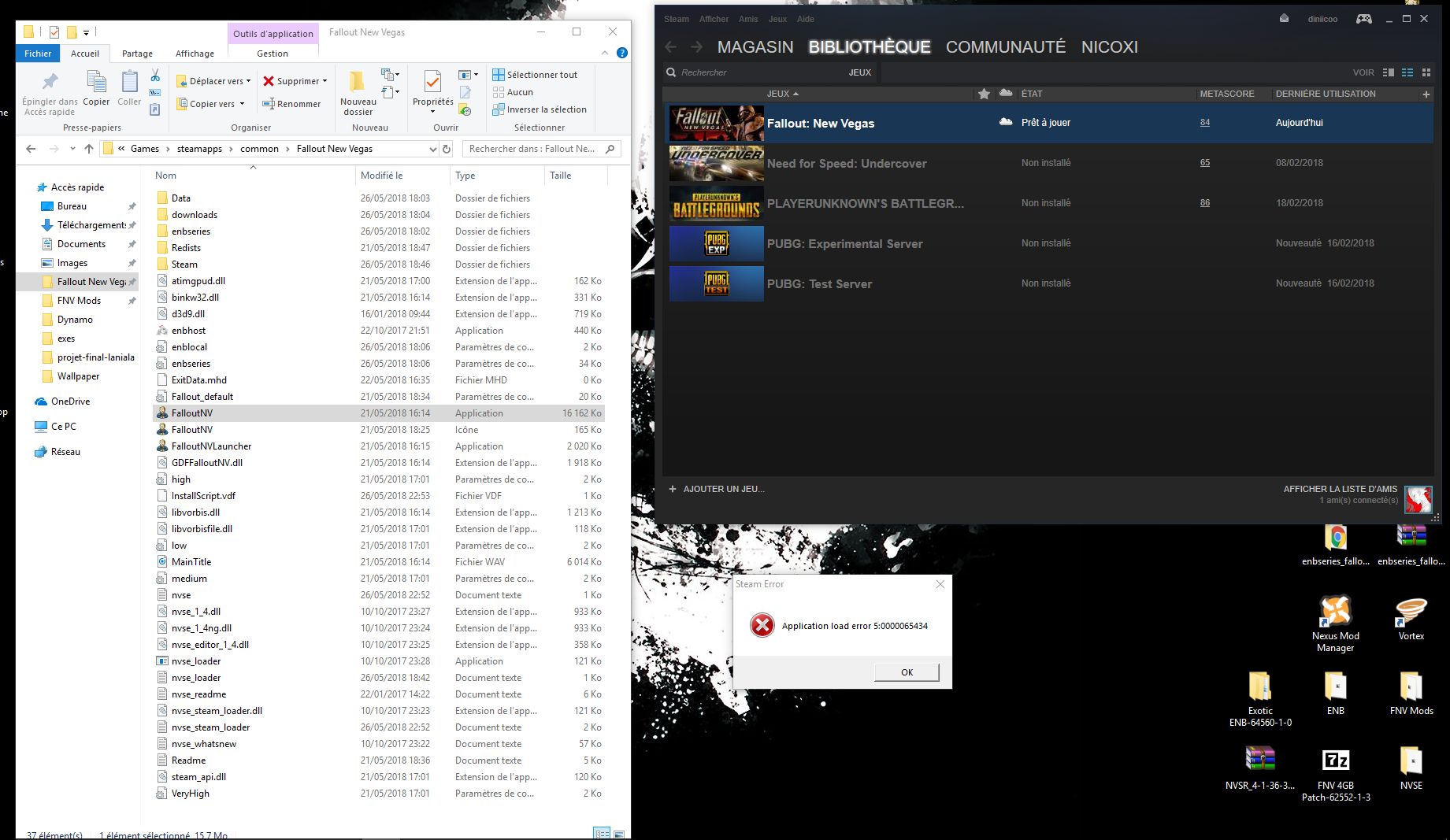Screen dimensions: 1450x840
Task: Click the scissors Cut icon in Explorer ribbon
Action: click(x=155, y=76)
